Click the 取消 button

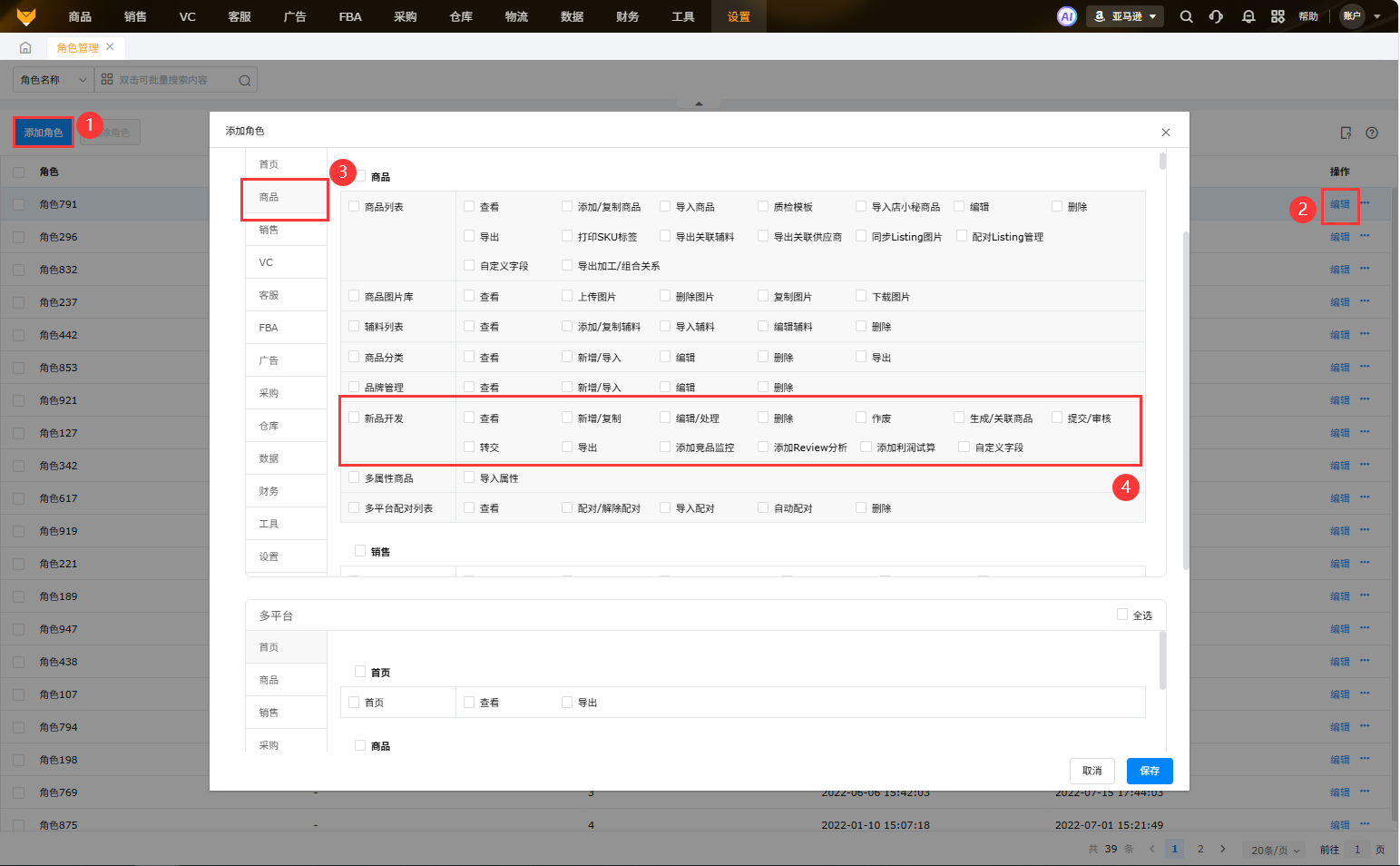point(1092,771)
